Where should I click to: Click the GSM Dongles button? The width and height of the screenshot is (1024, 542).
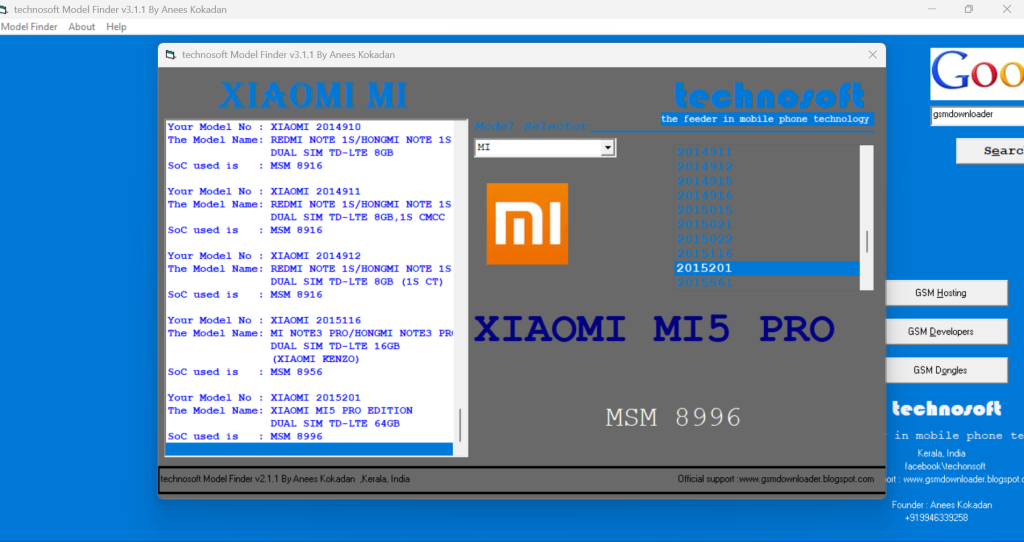(x=946, y=370)
